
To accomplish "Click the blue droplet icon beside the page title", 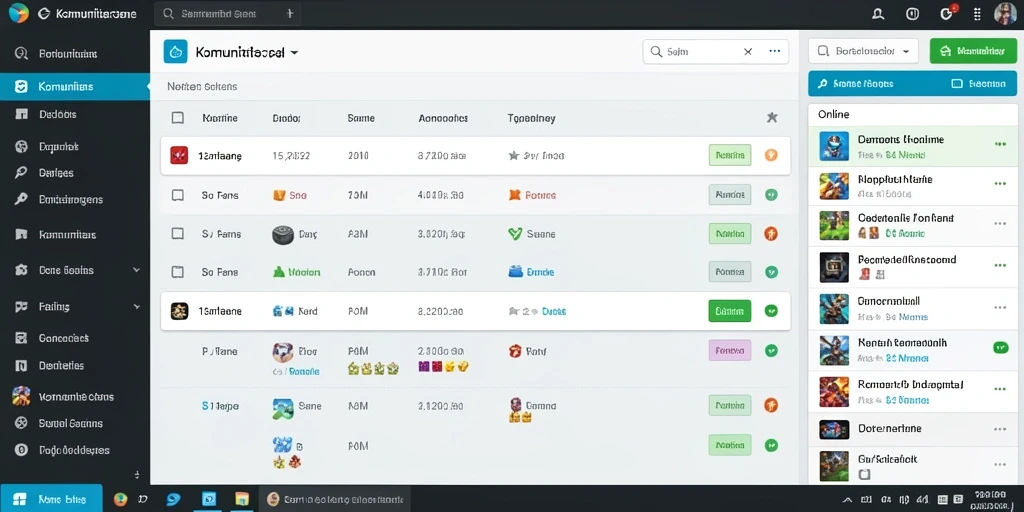I will tap(176, 52).
